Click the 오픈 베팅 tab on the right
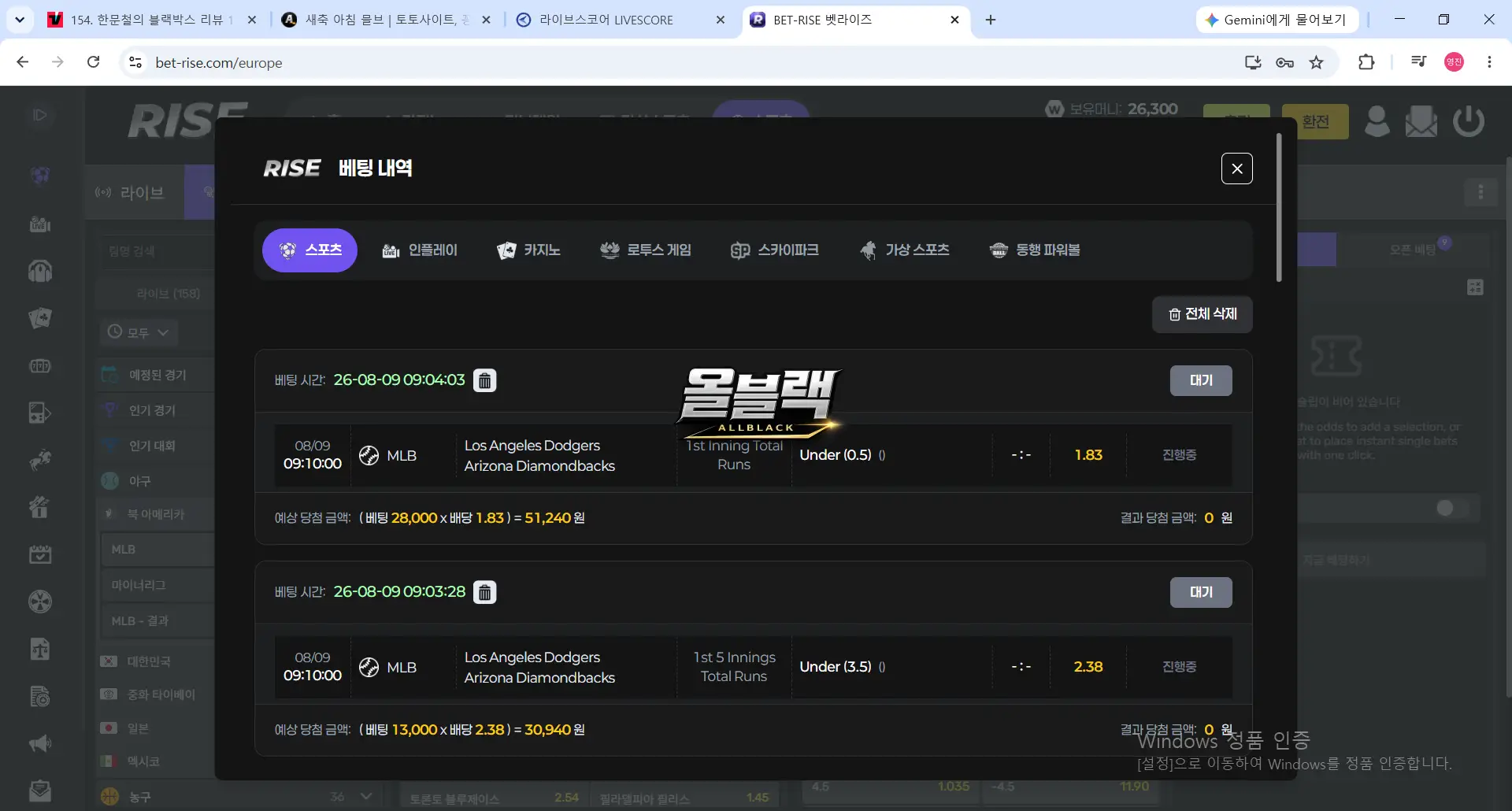Image resolution: width=1512 pixels, height=811 pixels. click(1413, 250)
